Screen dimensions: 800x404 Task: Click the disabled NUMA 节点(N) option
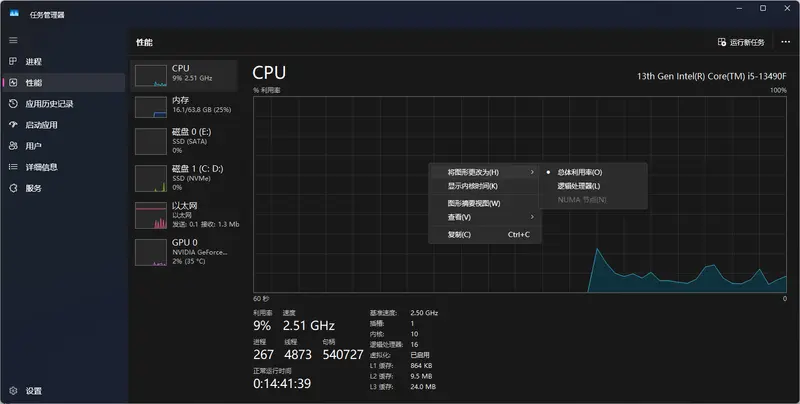point(593,200)
